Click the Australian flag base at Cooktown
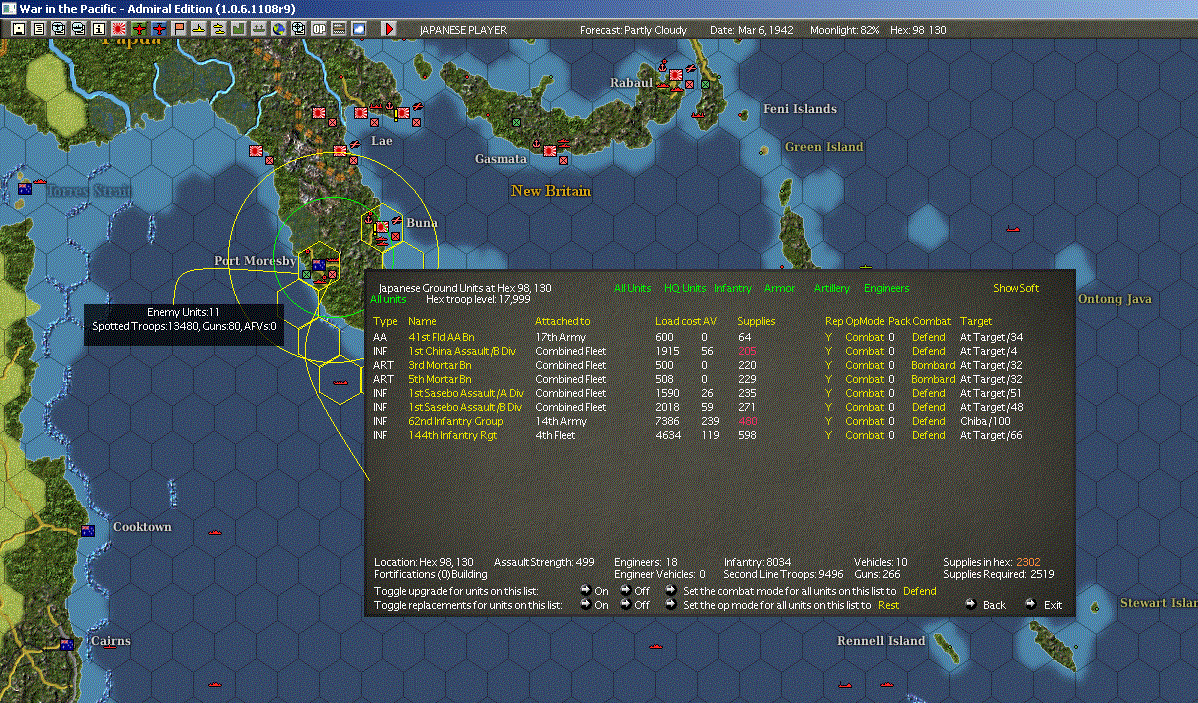Viewport: 1198px width, 703px height. coord(88,530)
